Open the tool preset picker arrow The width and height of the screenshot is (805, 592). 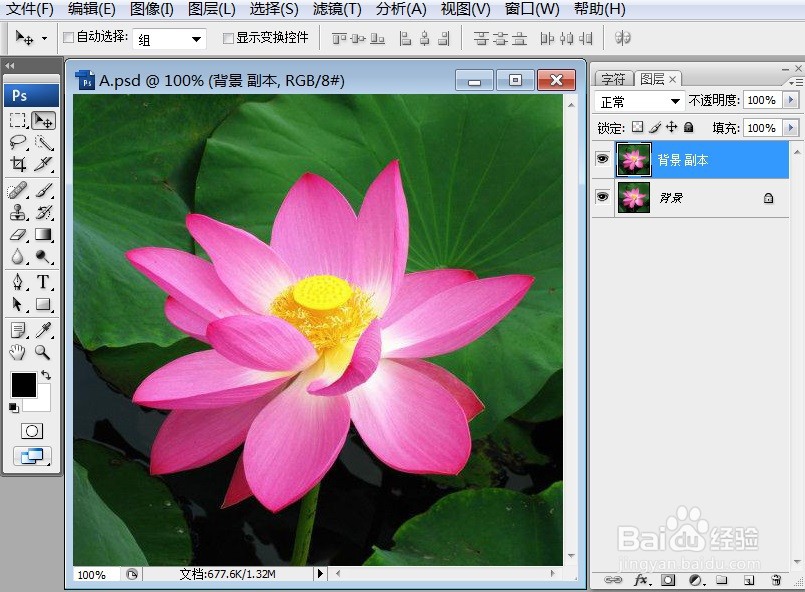pos(44,39)
